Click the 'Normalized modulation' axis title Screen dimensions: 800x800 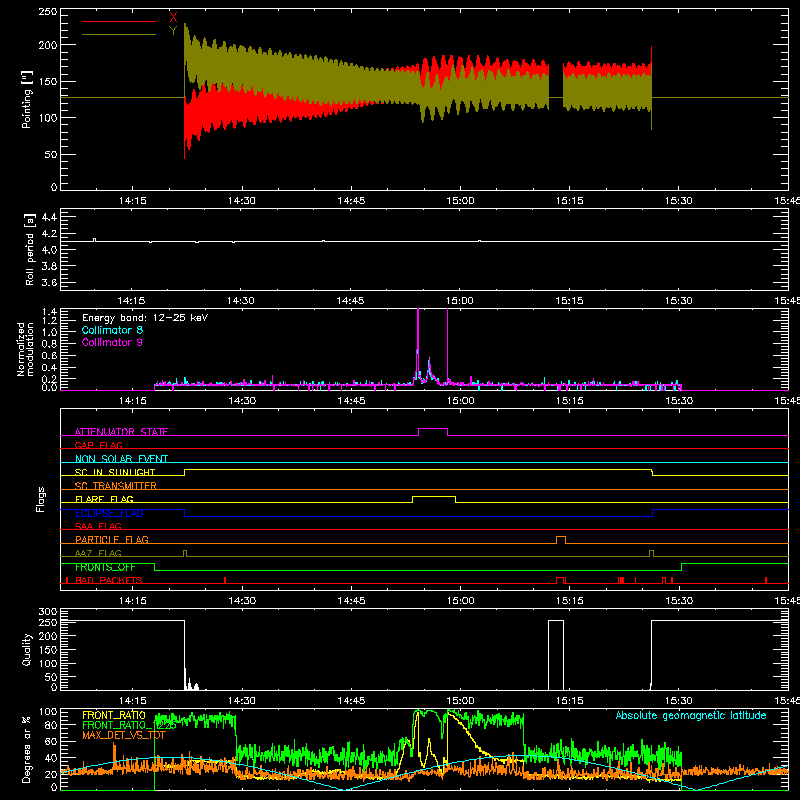25,349
